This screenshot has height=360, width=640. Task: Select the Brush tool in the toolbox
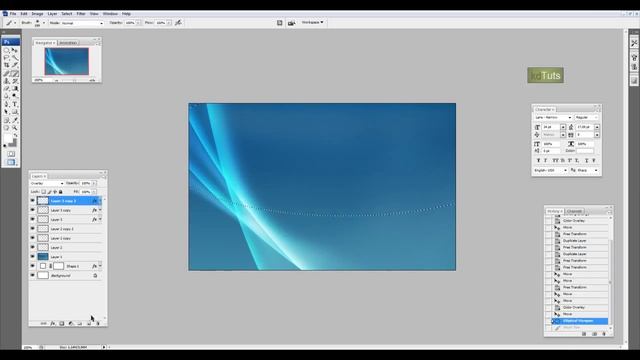coord(15,73)
